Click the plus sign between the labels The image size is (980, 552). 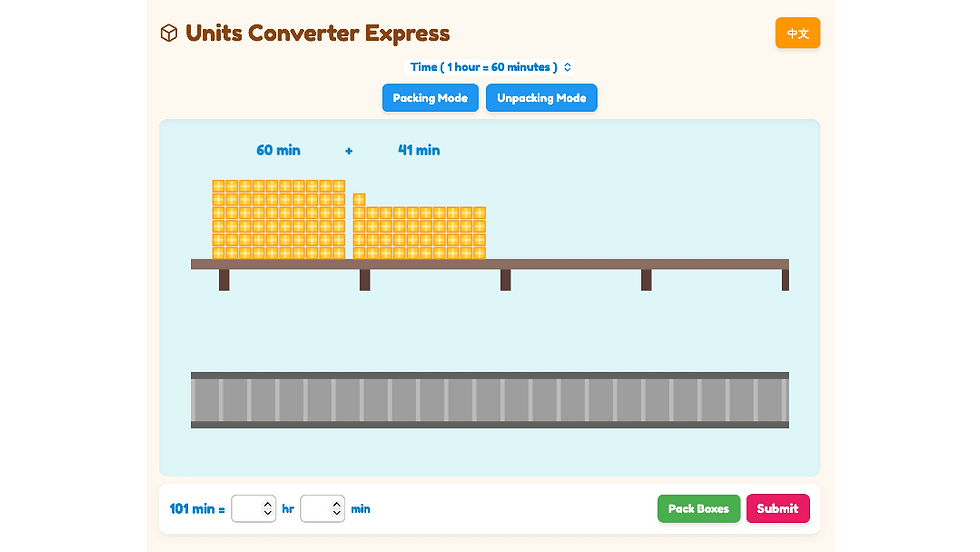tap(349, 151)
